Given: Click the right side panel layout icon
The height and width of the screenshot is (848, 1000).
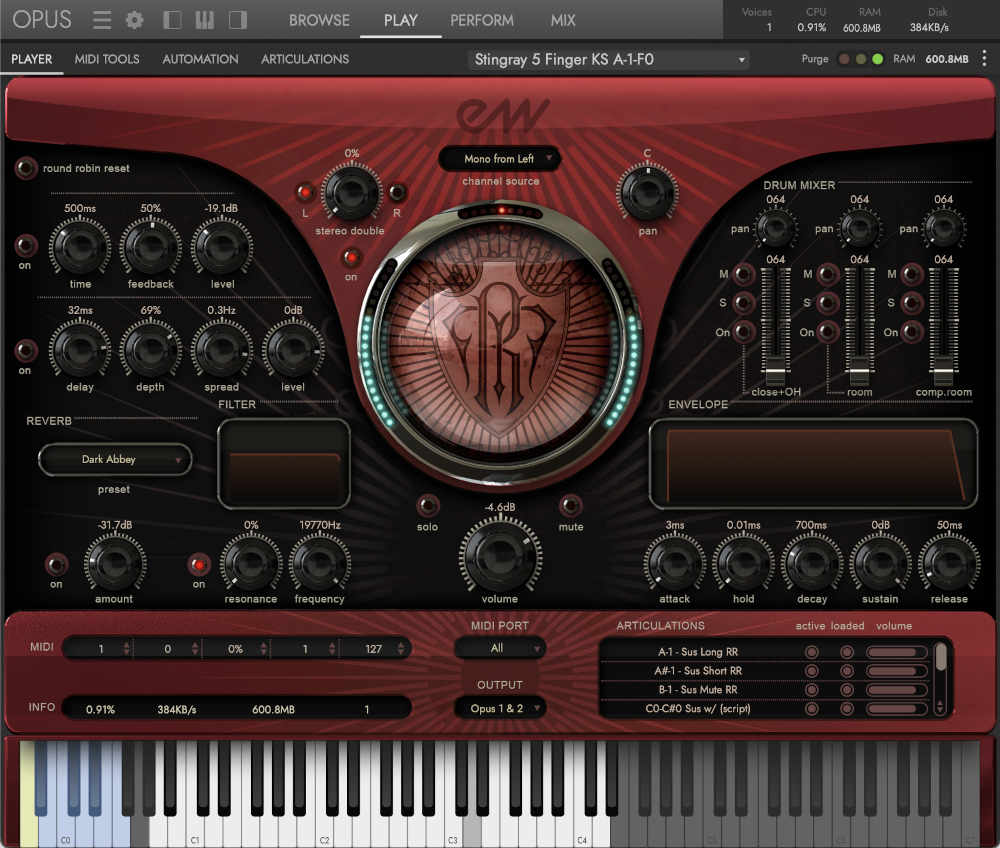Looking at the screenshot, I should tap(237, 19).
